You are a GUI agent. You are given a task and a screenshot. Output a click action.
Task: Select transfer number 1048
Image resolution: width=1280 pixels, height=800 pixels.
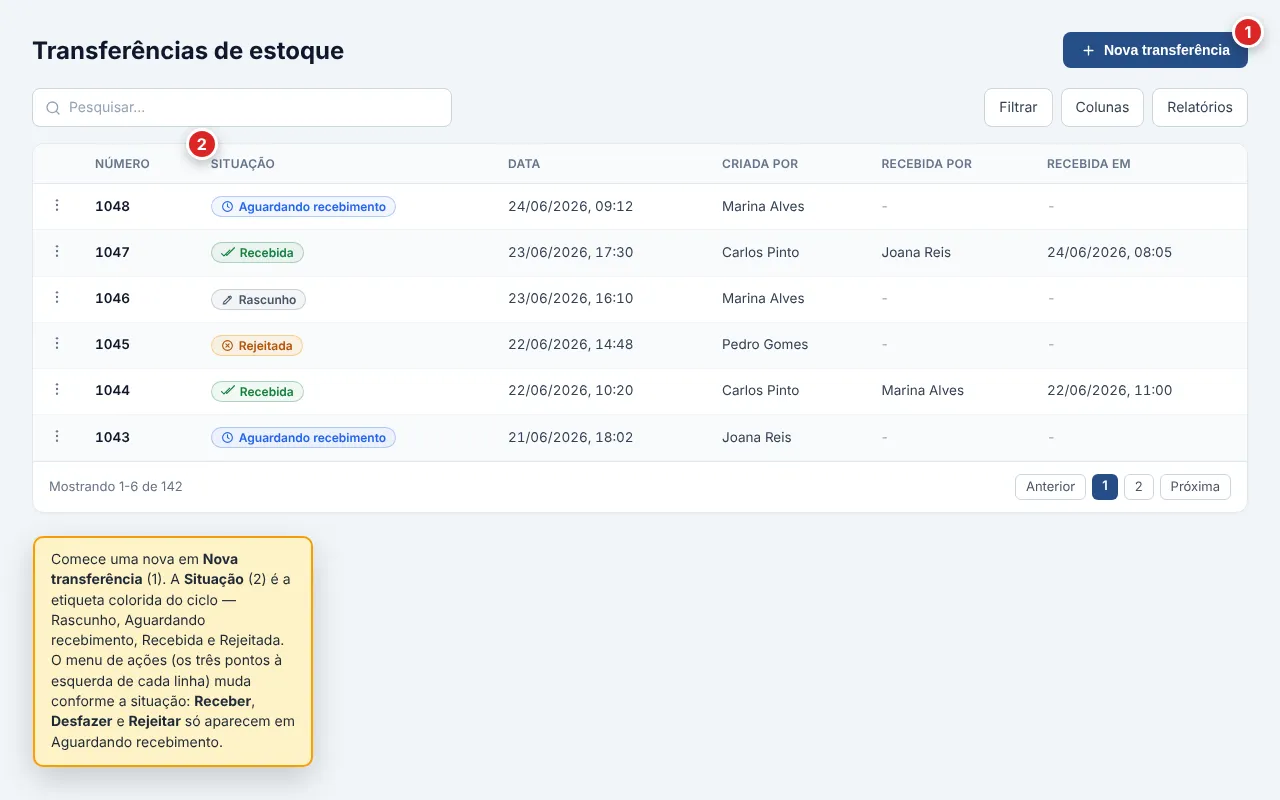coord(112,206)
